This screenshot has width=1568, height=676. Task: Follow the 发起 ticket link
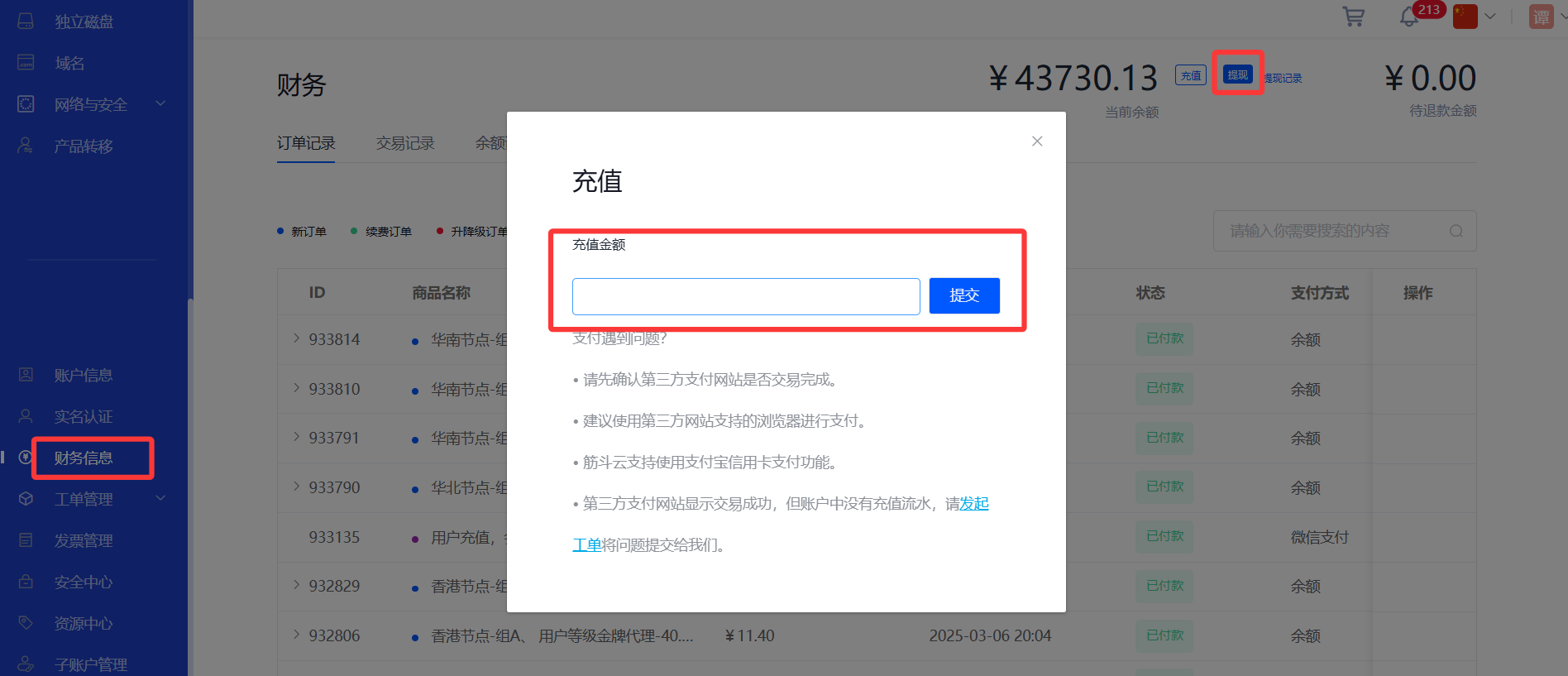coord(974,503)
